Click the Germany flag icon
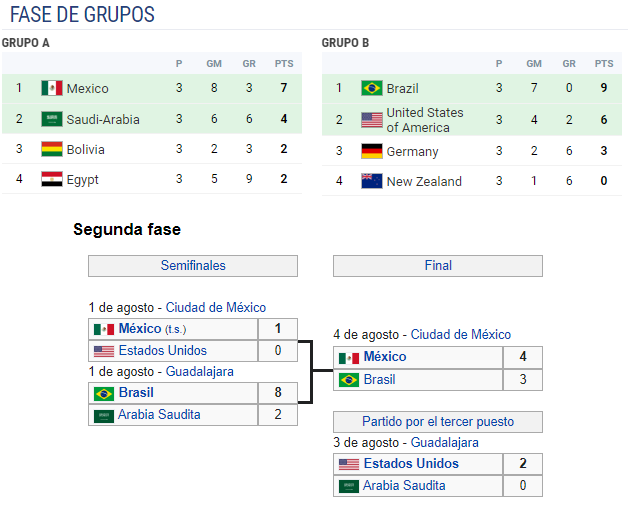 (x=372, y=151)
